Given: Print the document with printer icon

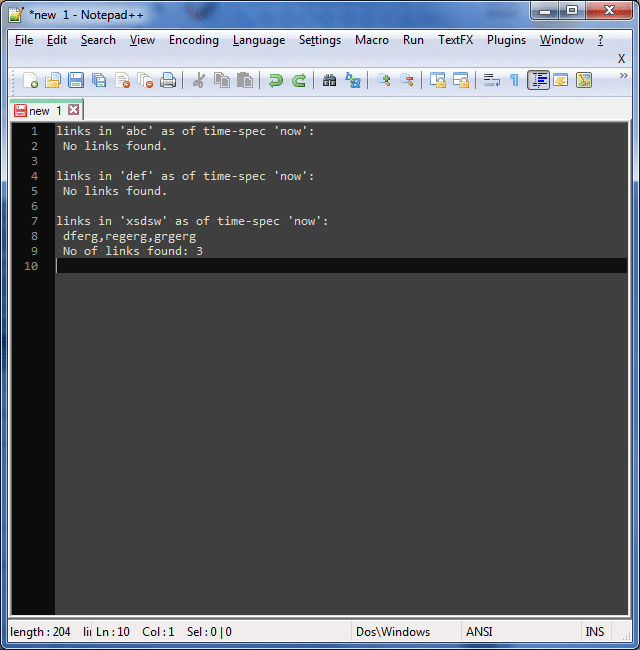Looking at the screenshot, I should click(168, 80).
